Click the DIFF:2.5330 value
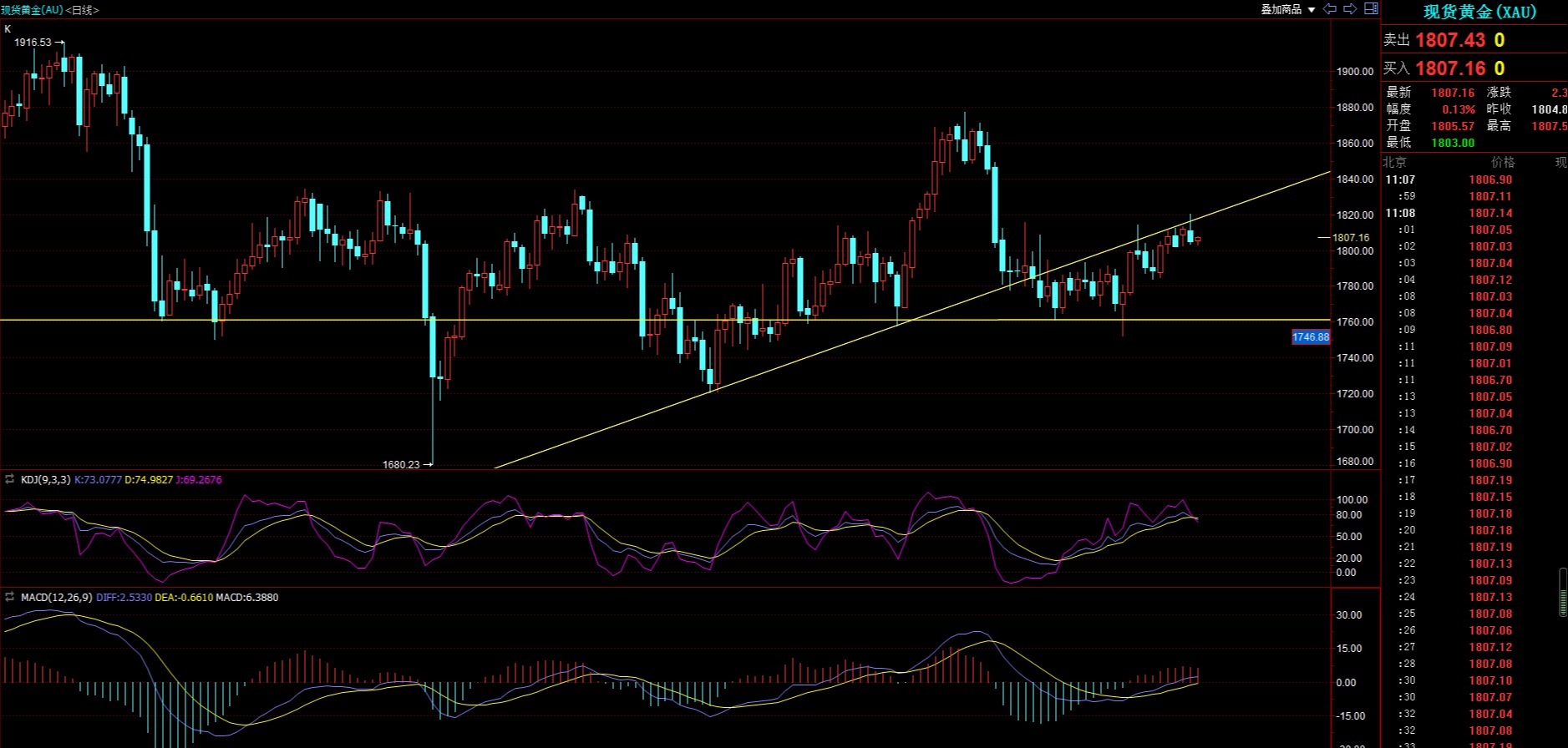The width and height of the screenshot is (1568, 748). [x=124, y=598]
